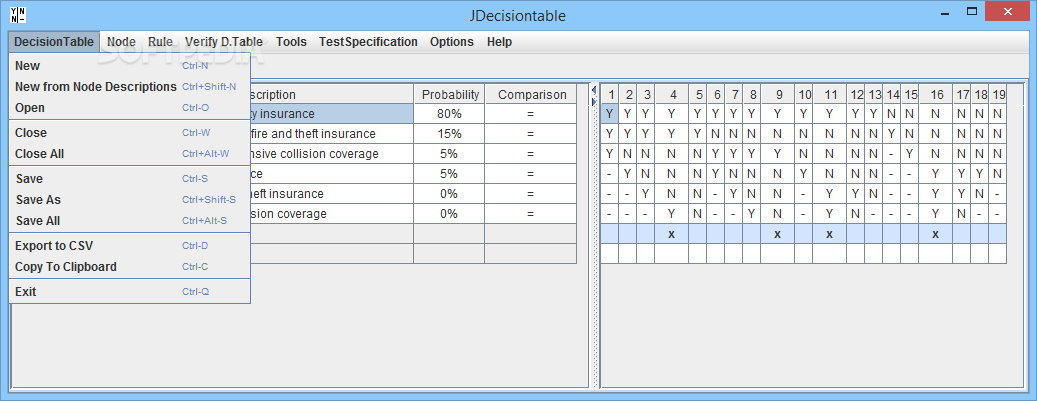Select Close in the menu
Screen dimensions: 1037x401
point(130,133)
